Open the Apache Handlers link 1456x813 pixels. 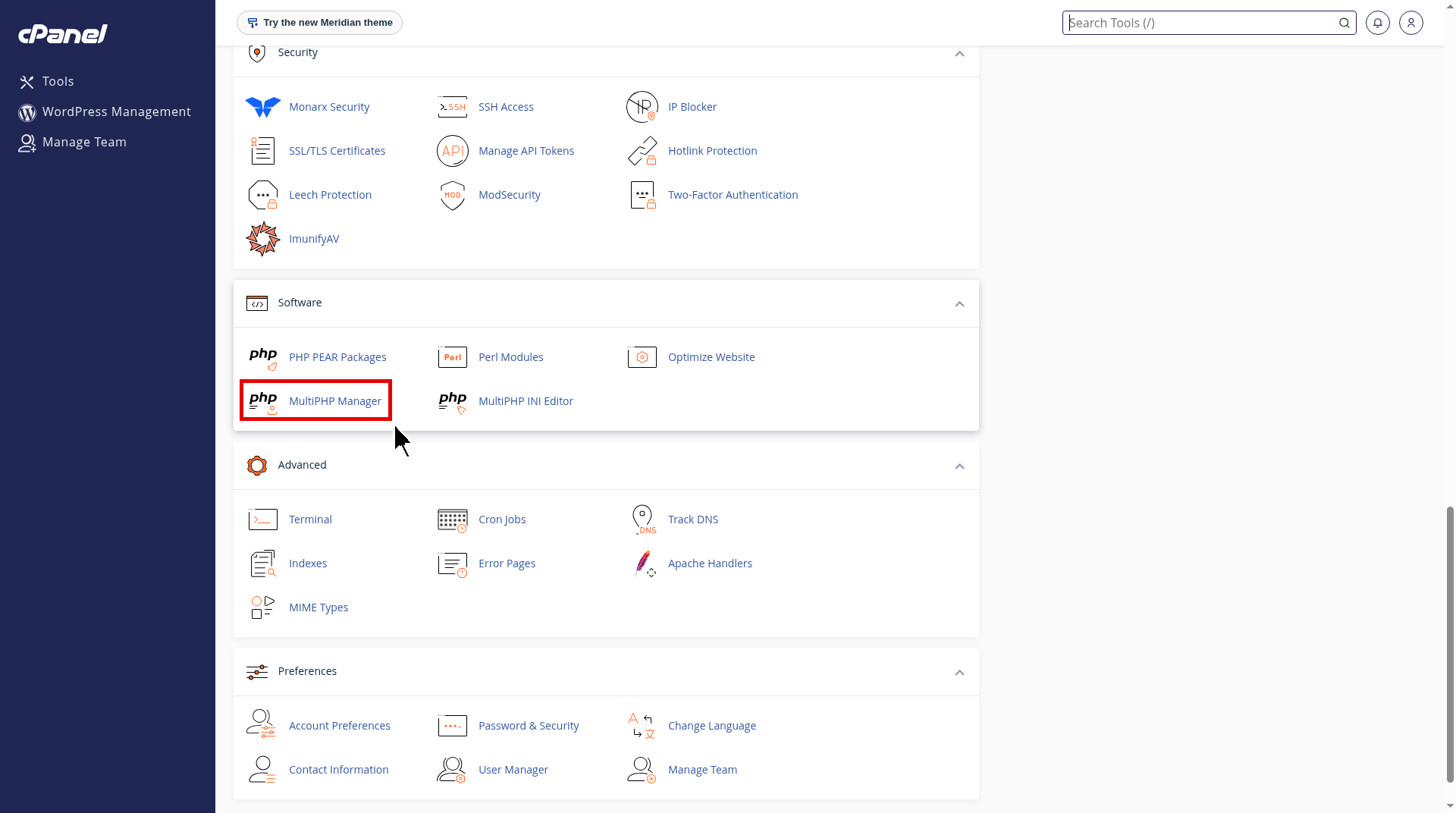pyautogui.click(x=710, y=563)
